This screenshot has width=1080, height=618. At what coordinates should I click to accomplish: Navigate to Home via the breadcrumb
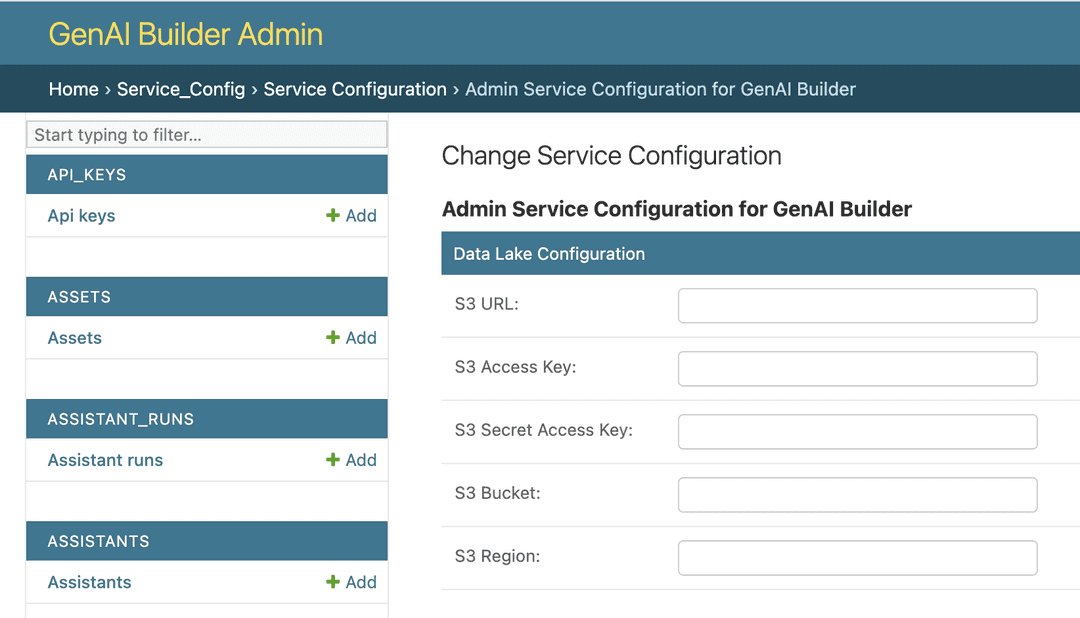pos(73,89)
